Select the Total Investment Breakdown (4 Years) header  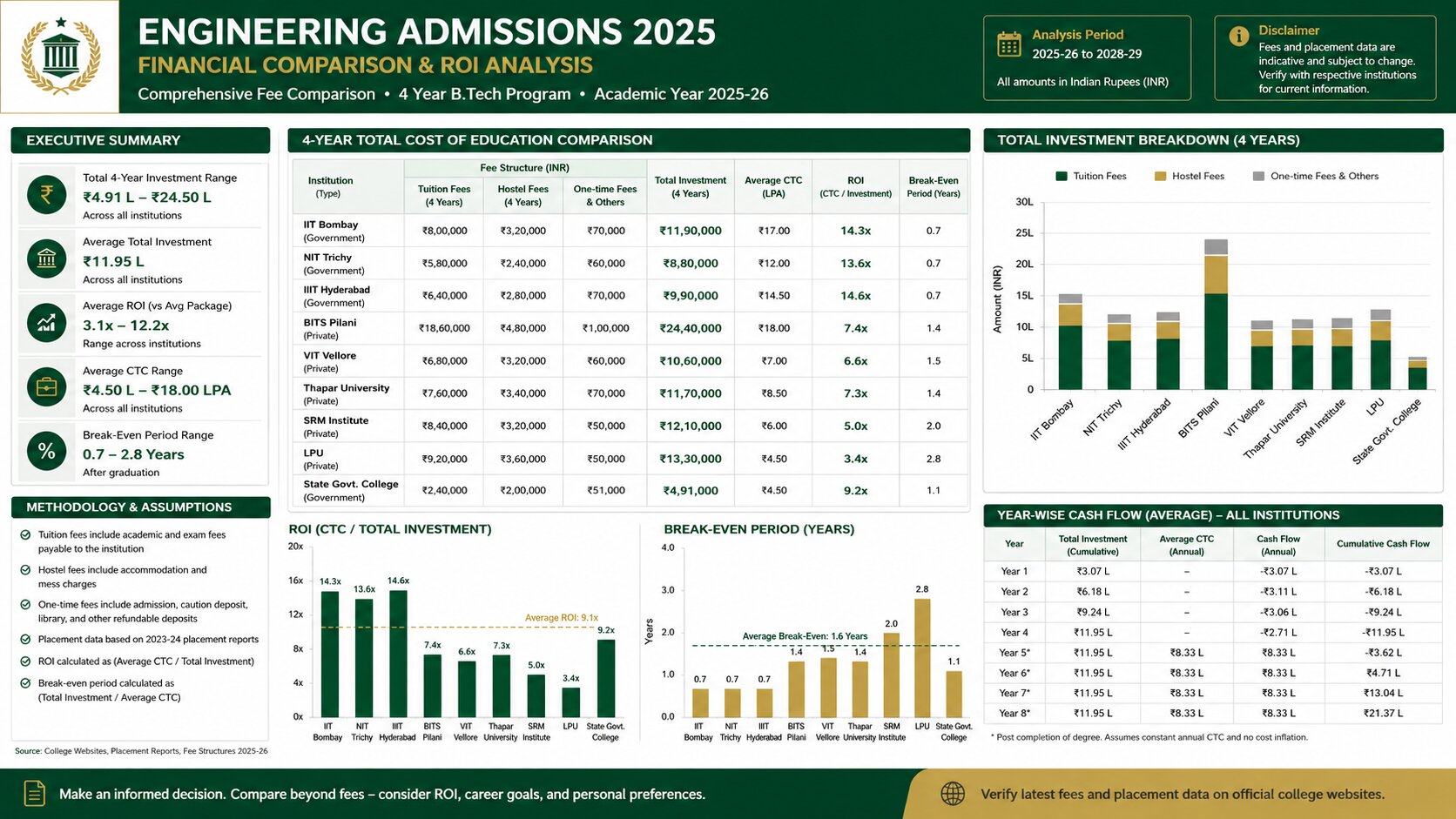click(x=1213, y=140)
